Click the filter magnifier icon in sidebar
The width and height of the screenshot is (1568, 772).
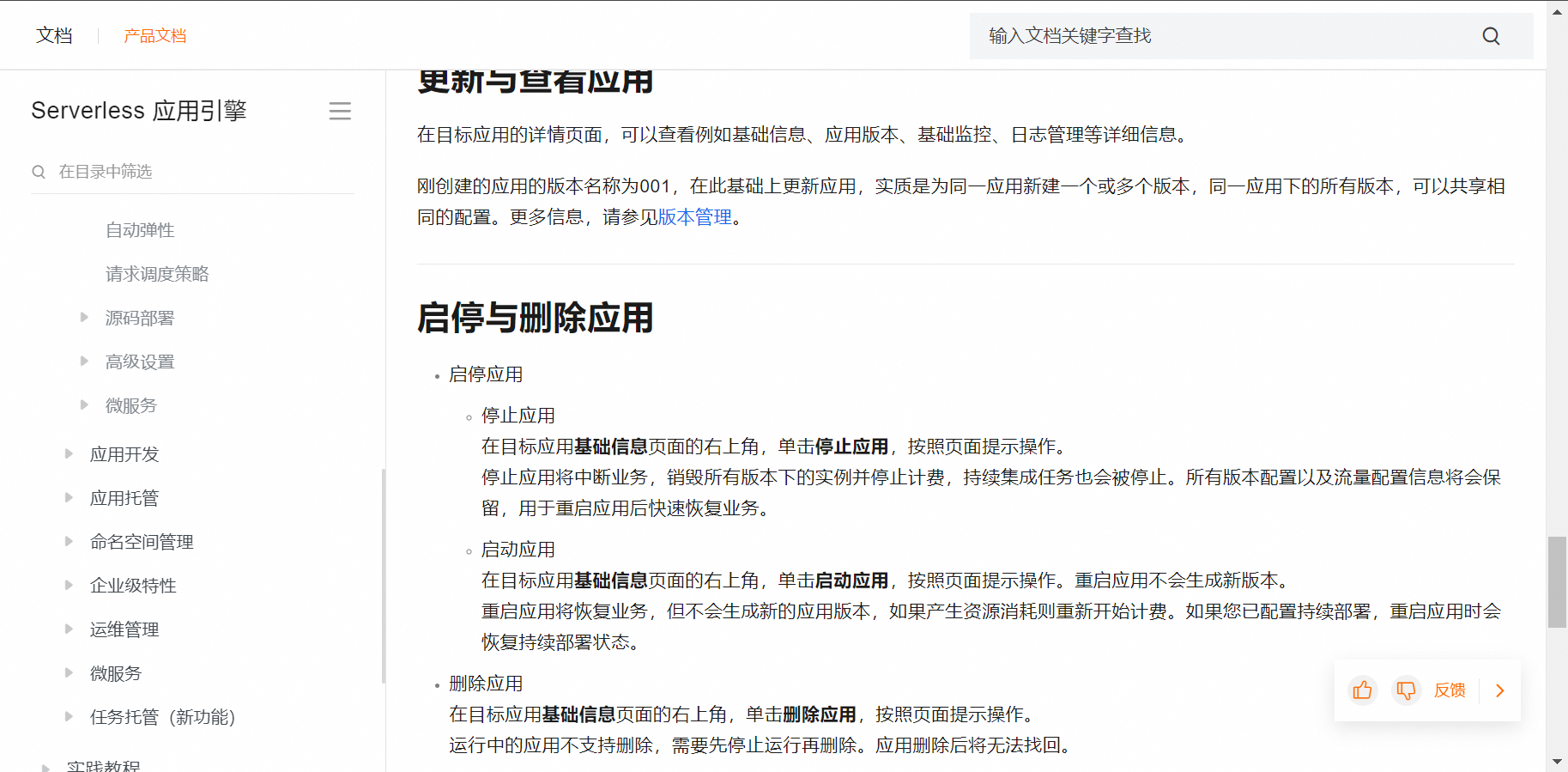tap(39, 172)
